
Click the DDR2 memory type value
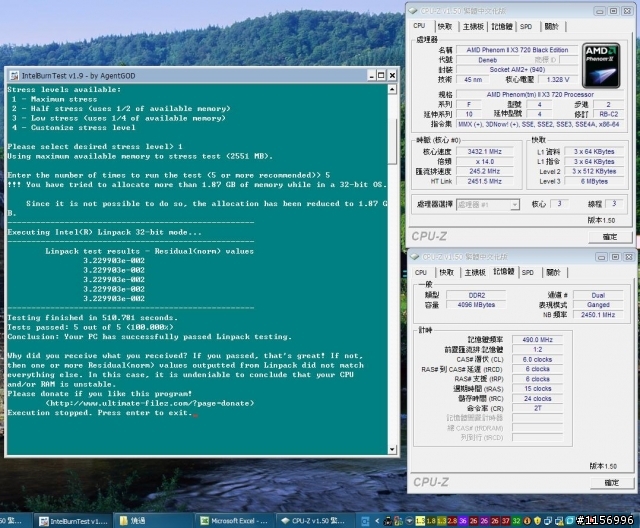[476, 295]
